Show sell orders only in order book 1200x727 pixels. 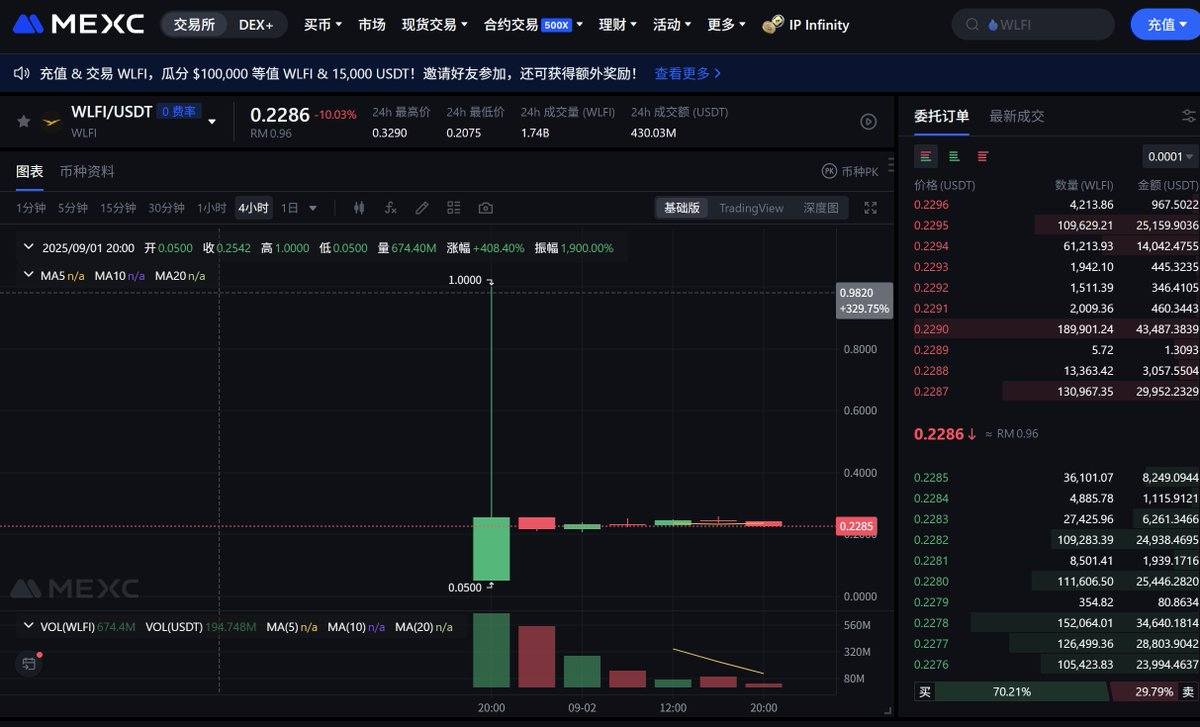(x=982, y=156)
